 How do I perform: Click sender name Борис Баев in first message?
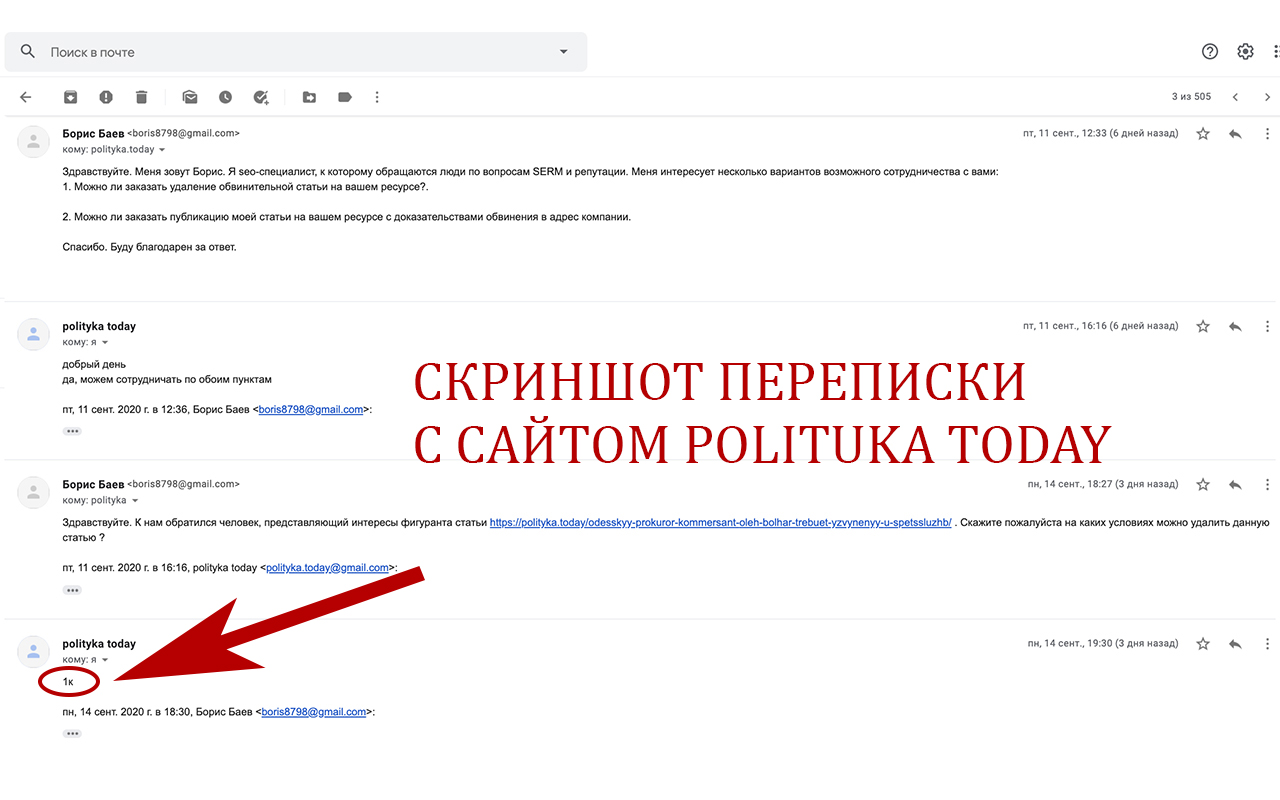click(x=93, y=133)
